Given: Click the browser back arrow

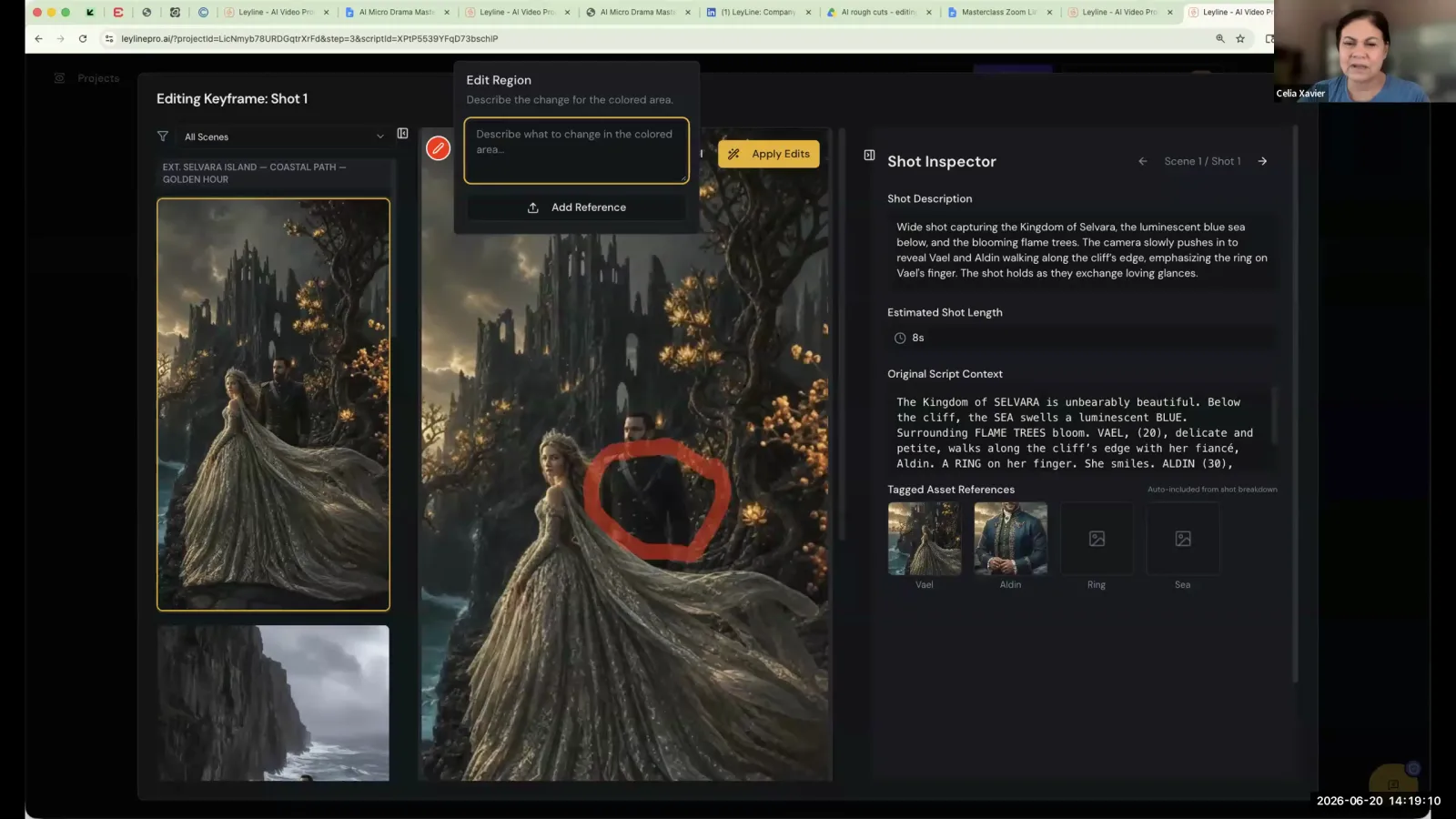Looking at the screenshot, I should (x=38, y=38).
